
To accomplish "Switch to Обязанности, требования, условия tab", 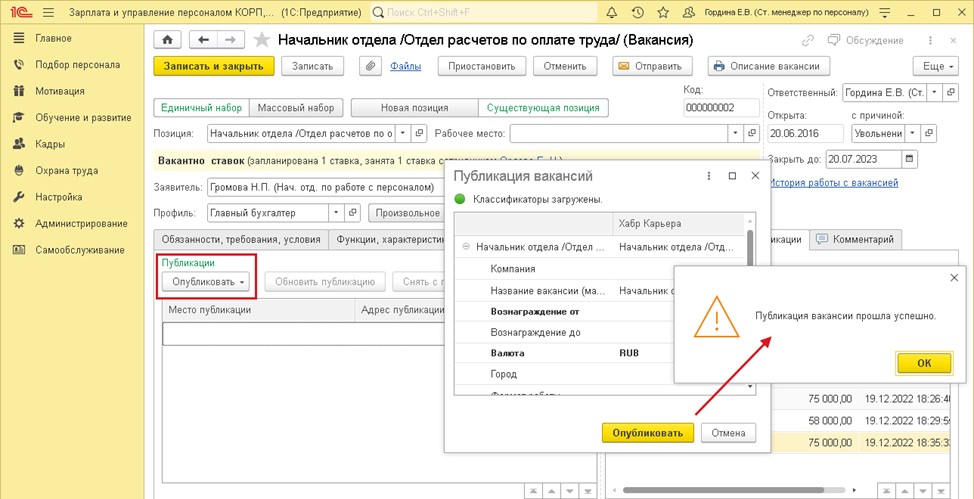I will tap(241, 239).
